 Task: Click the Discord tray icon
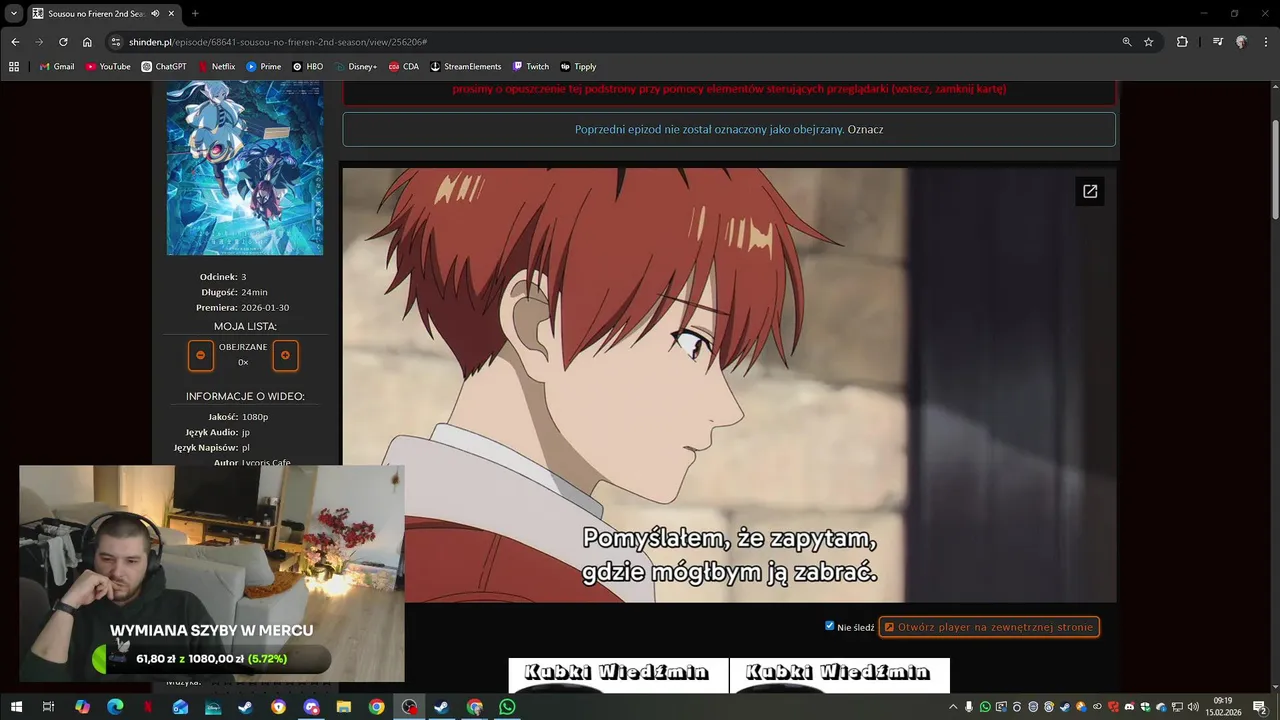[x=1129, y=707]
